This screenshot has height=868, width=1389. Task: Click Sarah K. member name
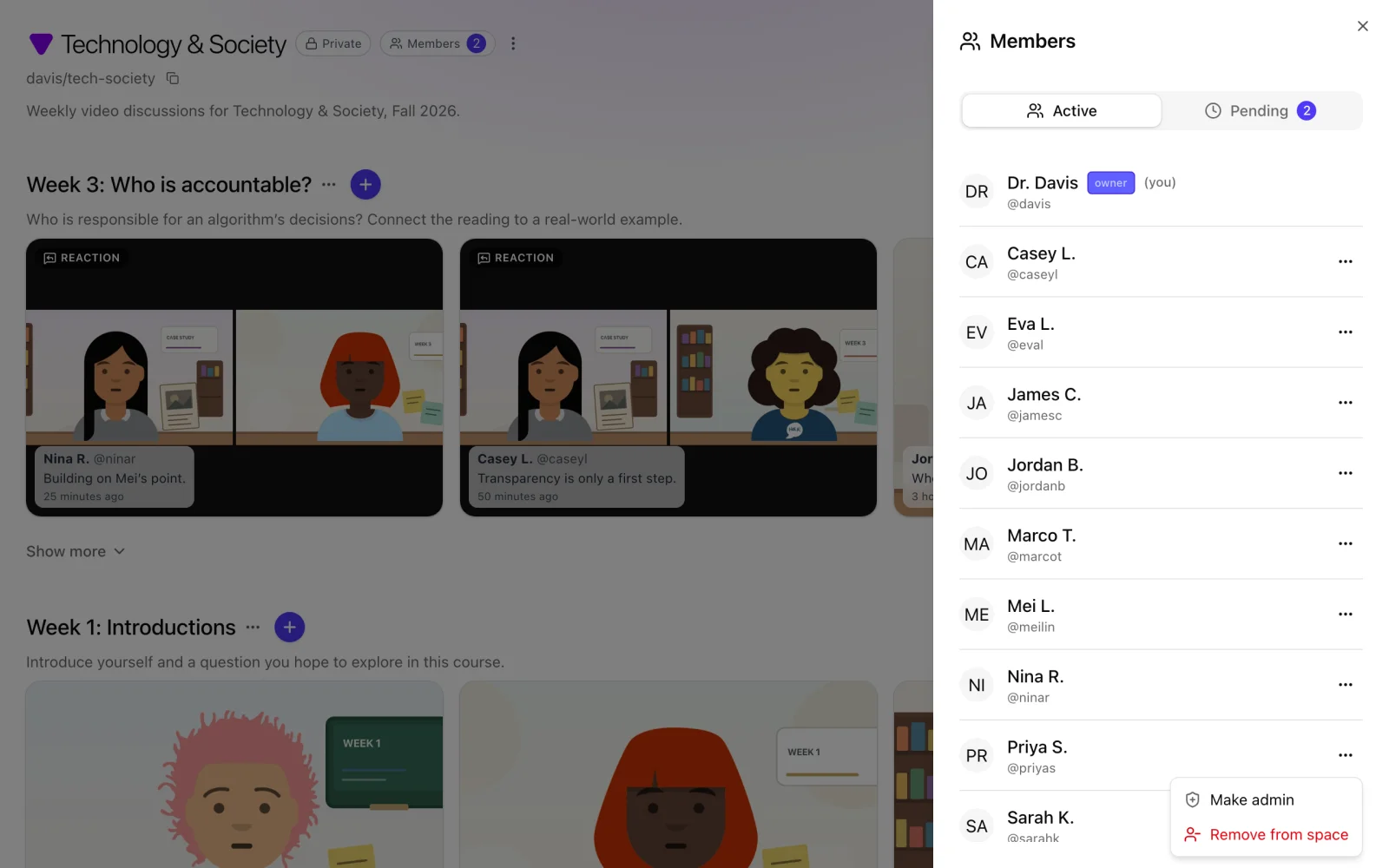click(x=1040, y=818)
